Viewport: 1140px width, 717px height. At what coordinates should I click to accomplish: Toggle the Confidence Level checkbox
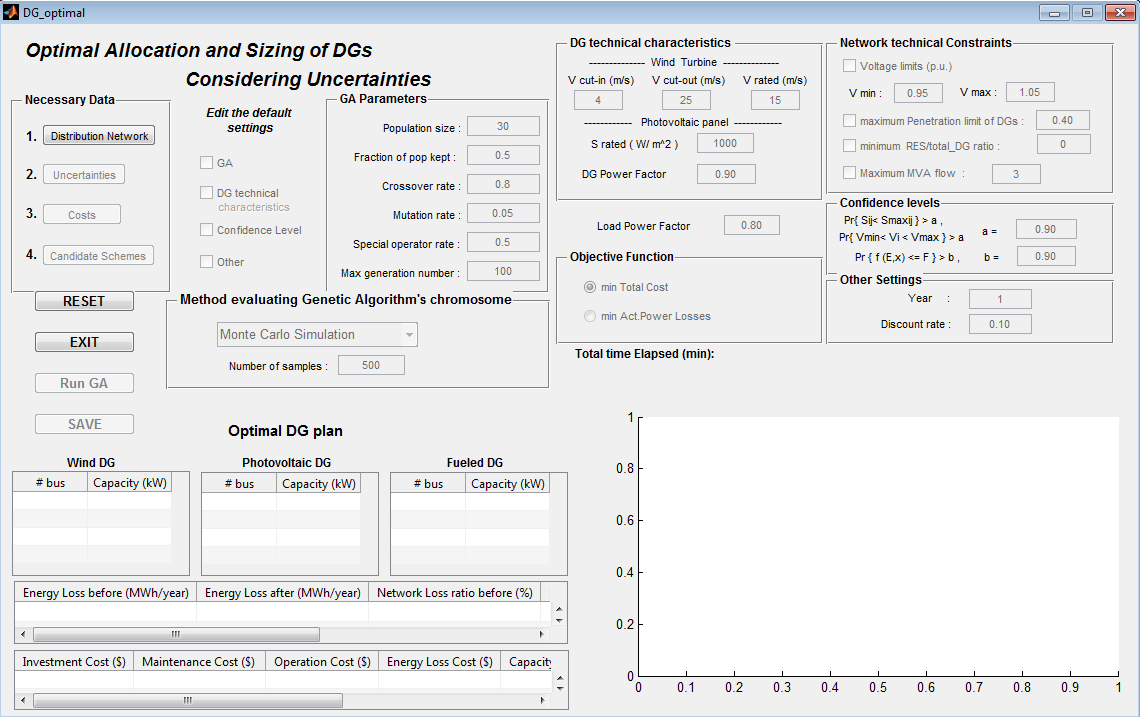pos(206,230)
